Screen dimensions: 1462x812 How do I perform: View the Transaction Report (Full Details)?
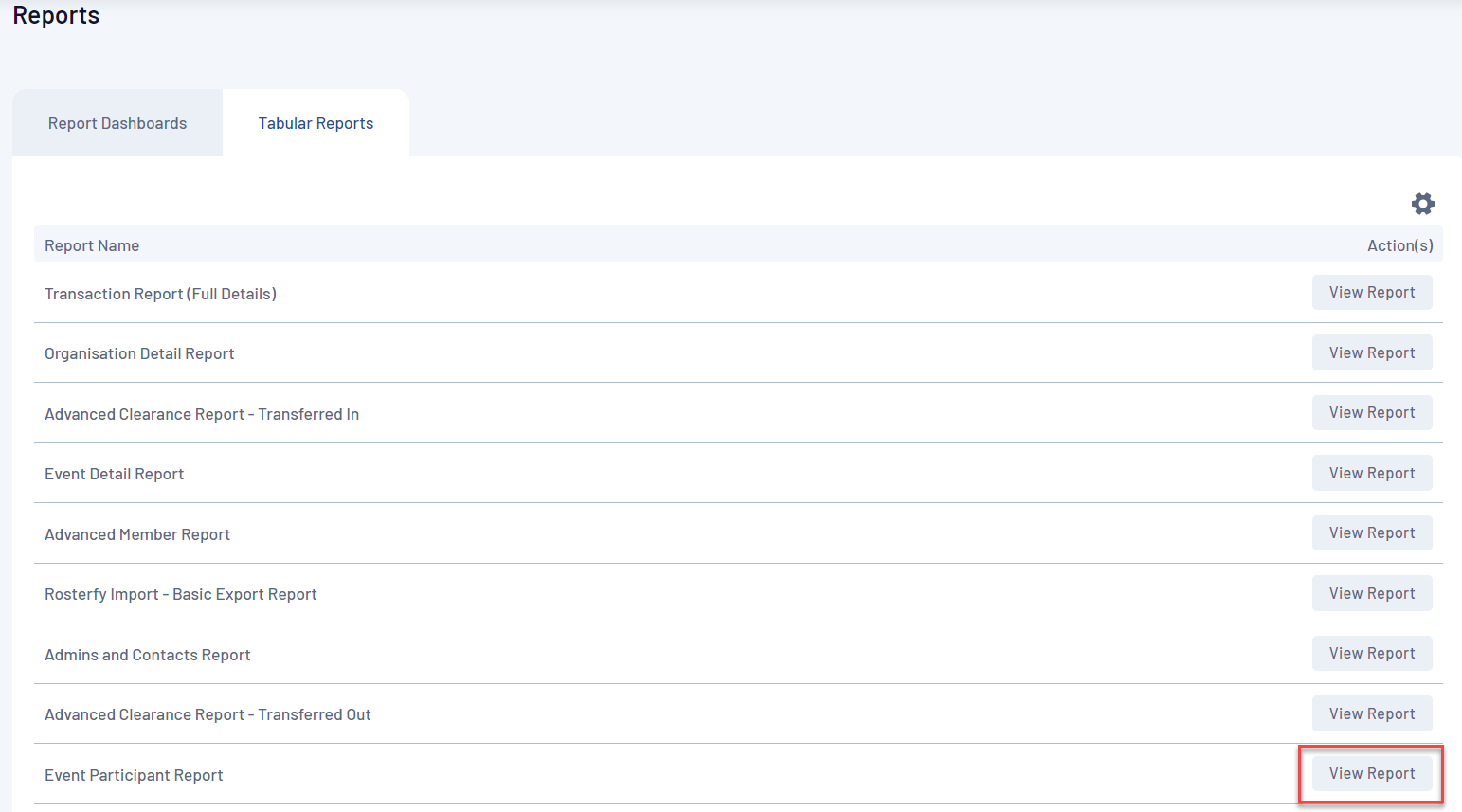pos(1372,293)
